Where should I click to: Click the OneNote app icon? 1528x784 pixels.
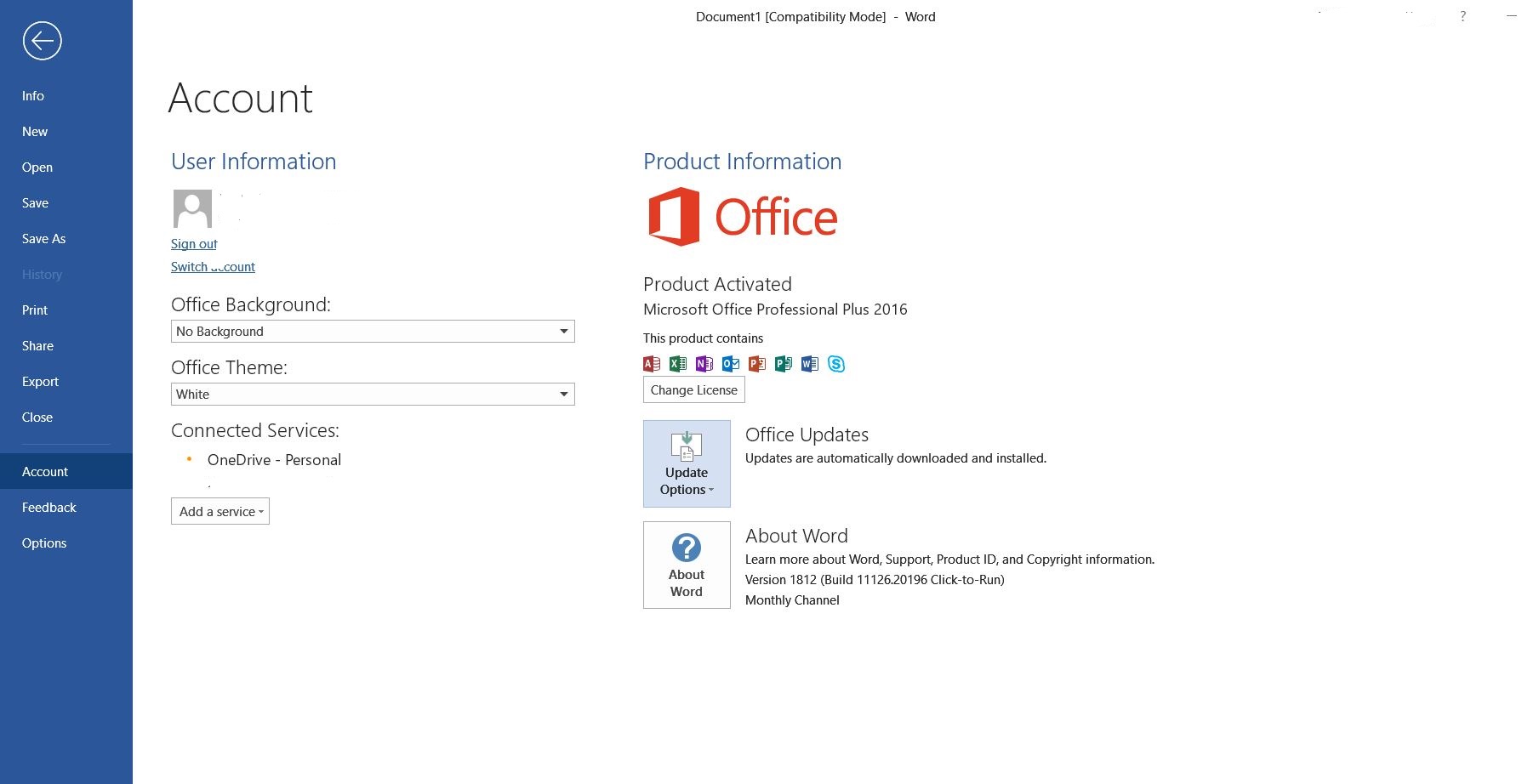(x=704, y=364)
